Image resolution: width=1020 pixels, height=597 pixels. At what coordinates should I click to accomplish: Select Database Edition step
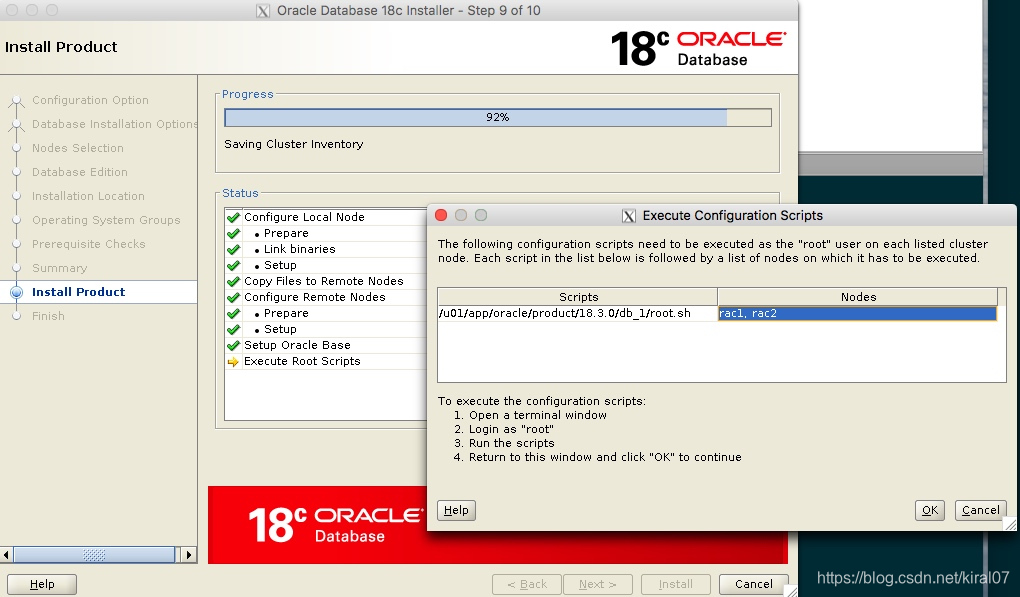(x=80, y=172)
